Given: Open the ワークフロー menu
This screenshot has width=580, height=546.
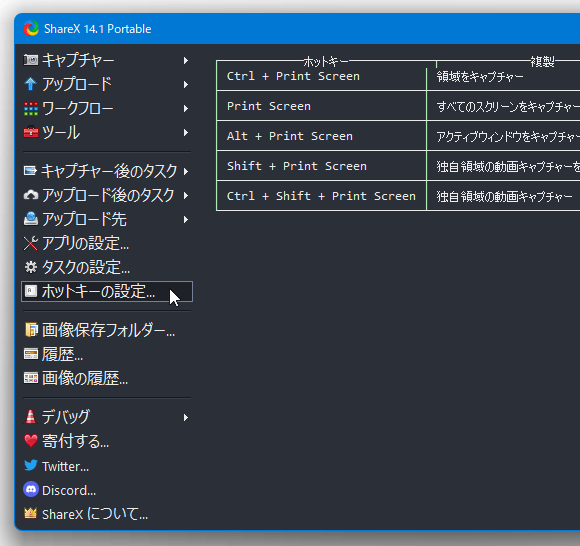Looking at the screenshot, I should click(x=107, y=108).
